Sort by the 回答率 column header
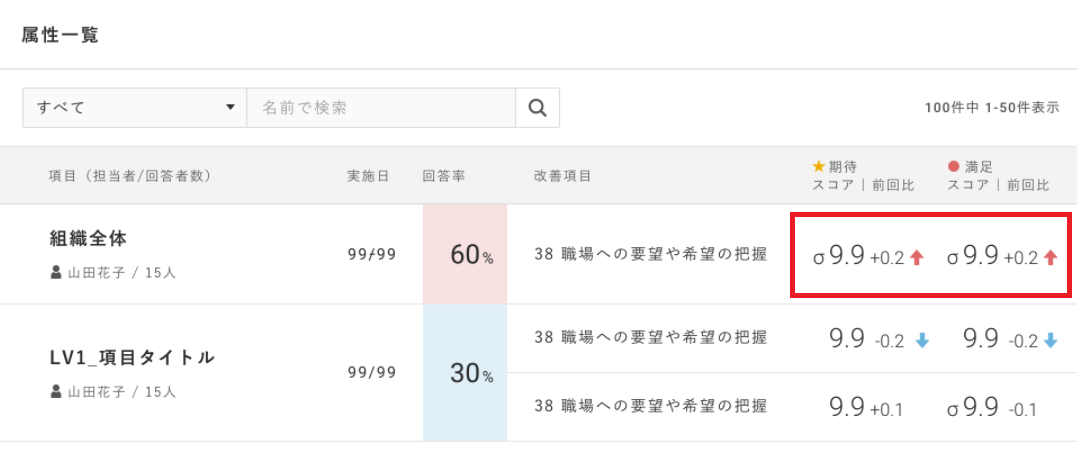 point(444,176)
